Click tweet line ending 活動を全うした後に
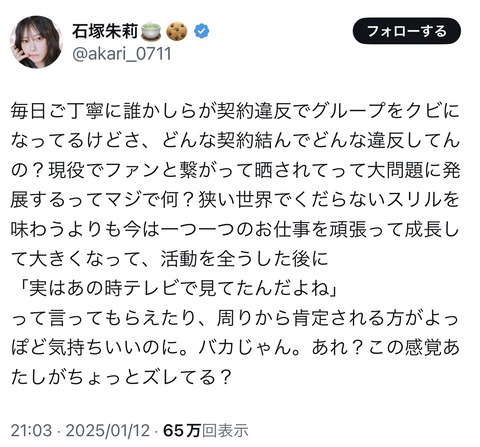Image resolution: width=480 pixels, height=447 pixels. click(x=170, y=259)
